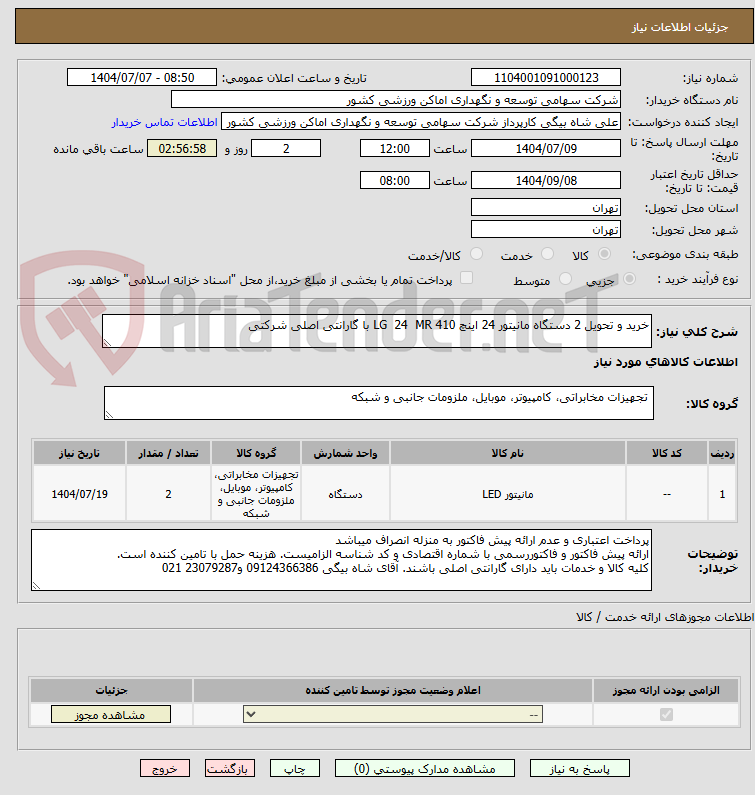Click the چاپ print button
755x795 pixels.
coord(295,769)
